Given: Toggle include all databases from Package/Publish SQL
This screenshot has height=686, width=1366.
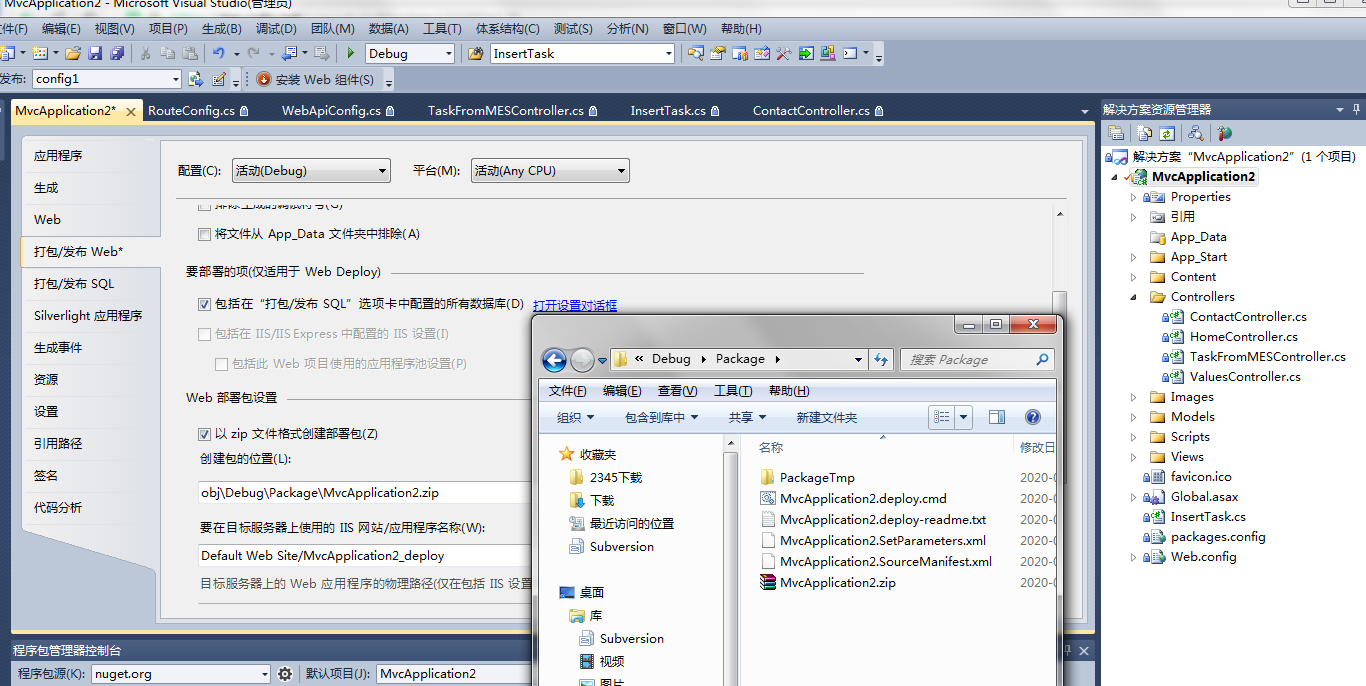Looking at the screenshot, I should [205, 304].
